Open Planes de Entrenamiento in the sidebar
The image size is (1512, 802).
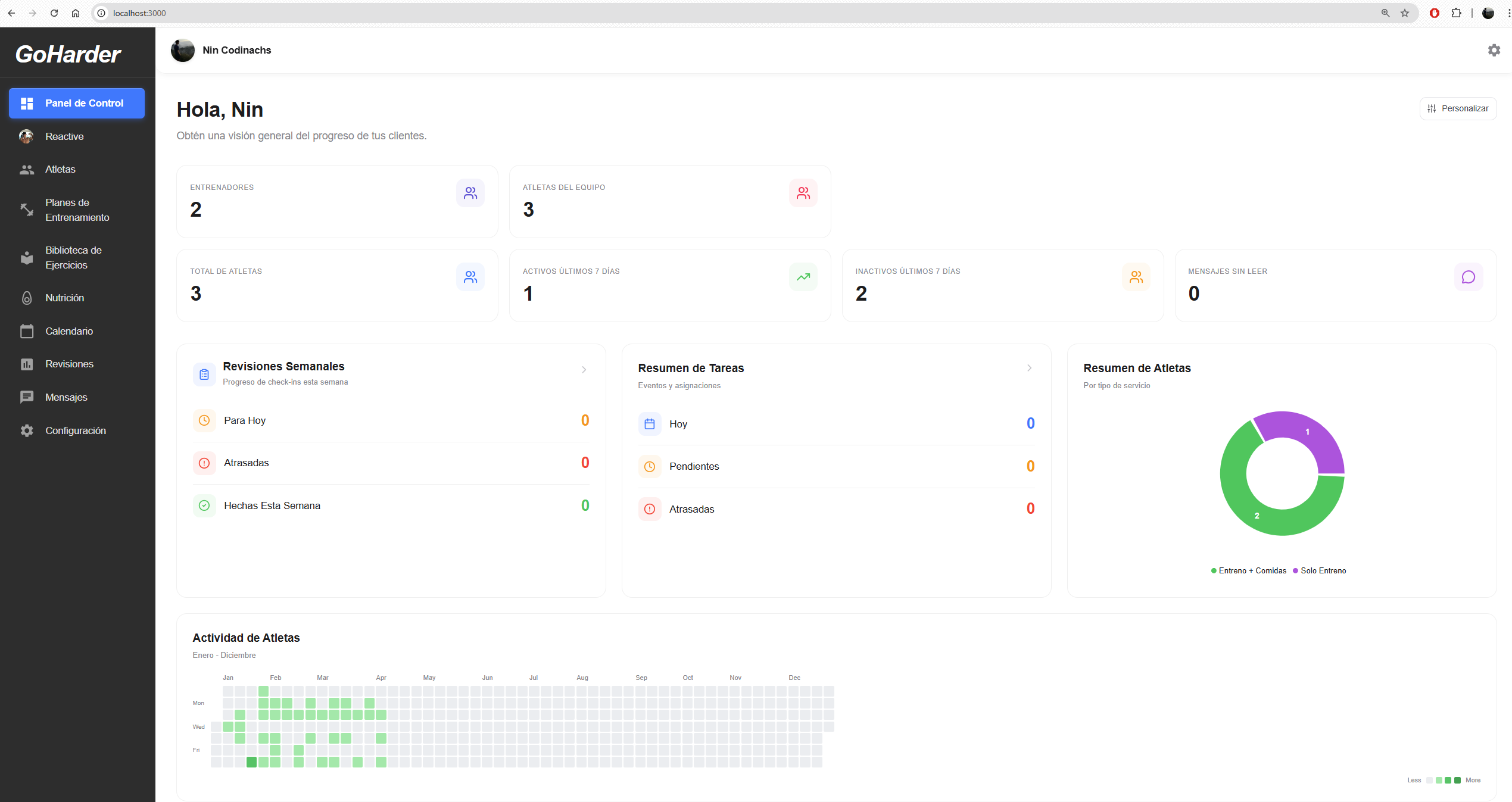(77, 210)
